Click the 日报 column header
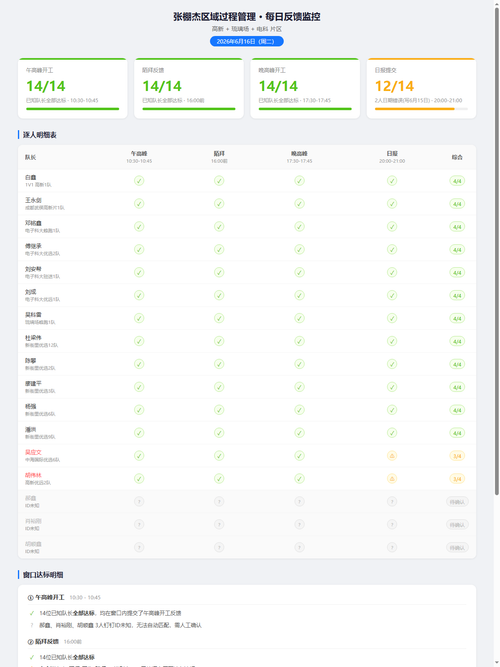500x667 pixels. coord(392,157)
